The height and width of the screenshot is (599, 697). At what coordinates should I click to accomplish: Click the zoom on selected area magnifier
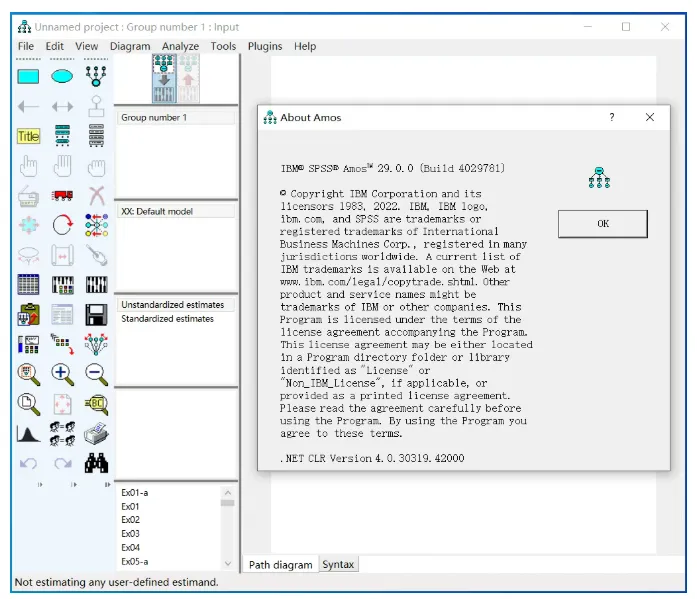click(x=28, y=375)
